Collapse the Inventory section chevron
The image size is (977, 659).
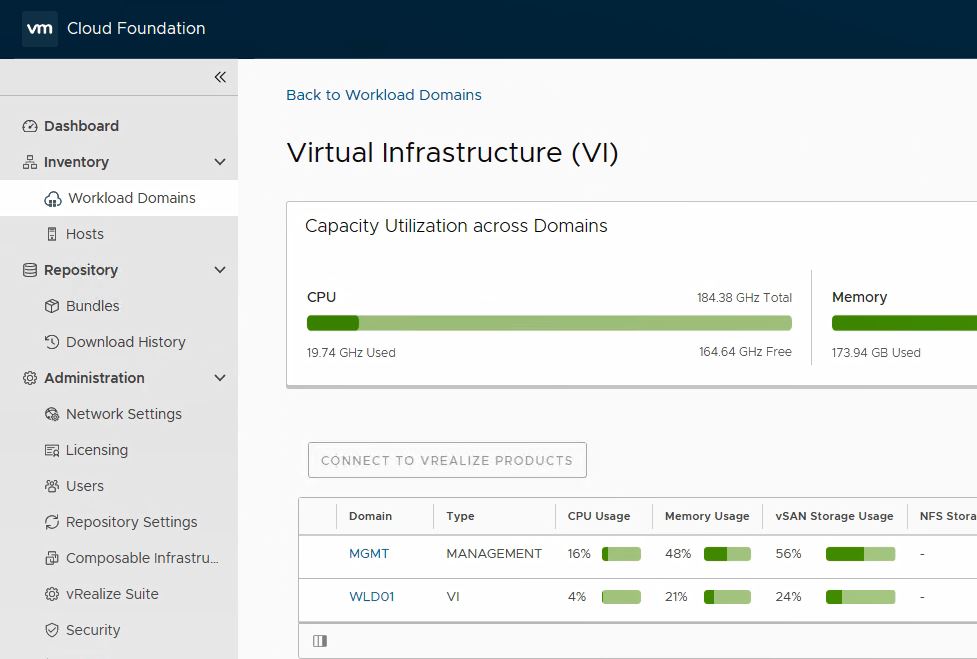[x=220, y=162]
